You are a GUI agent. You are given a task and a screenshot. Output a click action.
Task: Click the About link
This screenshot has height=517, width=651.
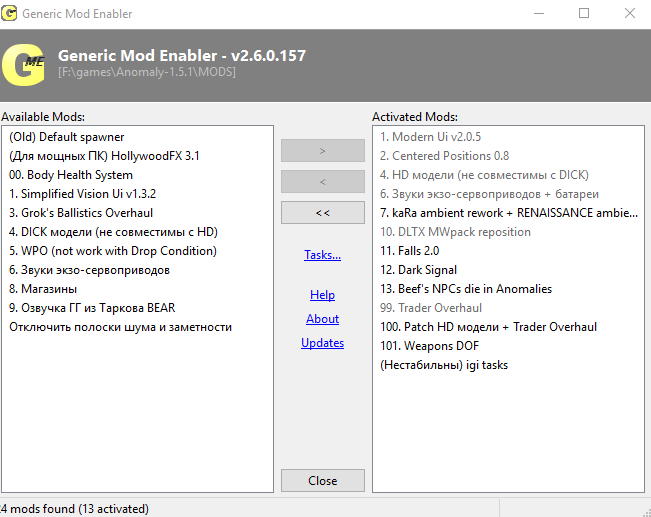click(x=322, y=319)
